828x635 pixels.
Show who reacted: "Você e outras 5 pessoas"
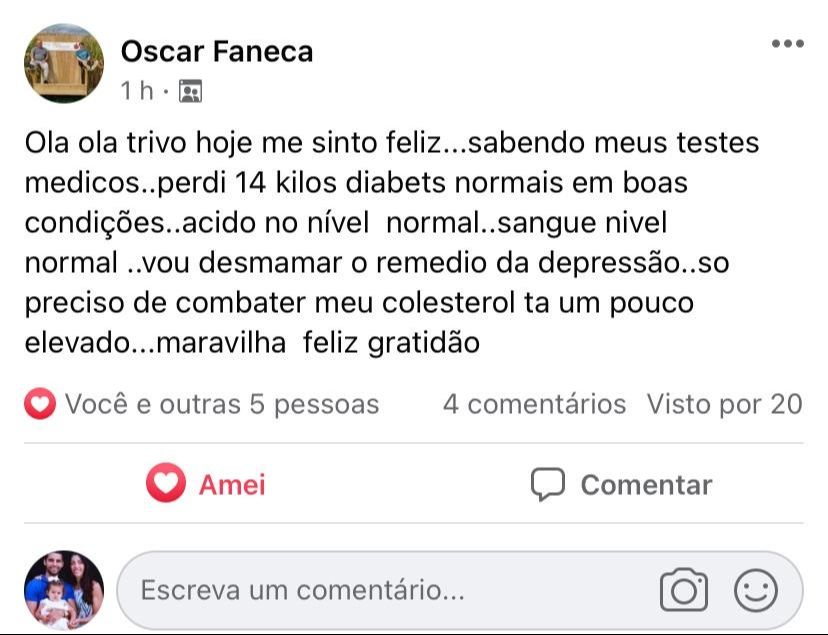[x=222, y=405]
